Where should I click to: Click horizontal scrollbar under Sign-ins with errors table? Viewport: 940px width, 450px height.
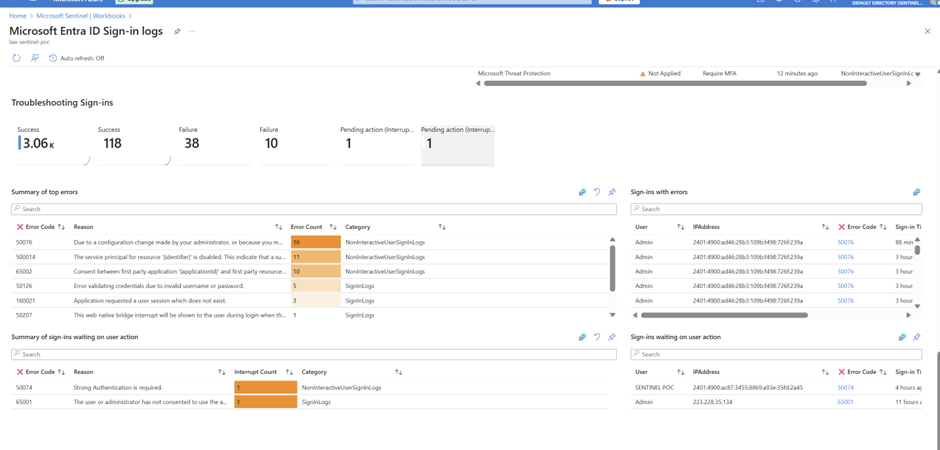tap(720, 315)
